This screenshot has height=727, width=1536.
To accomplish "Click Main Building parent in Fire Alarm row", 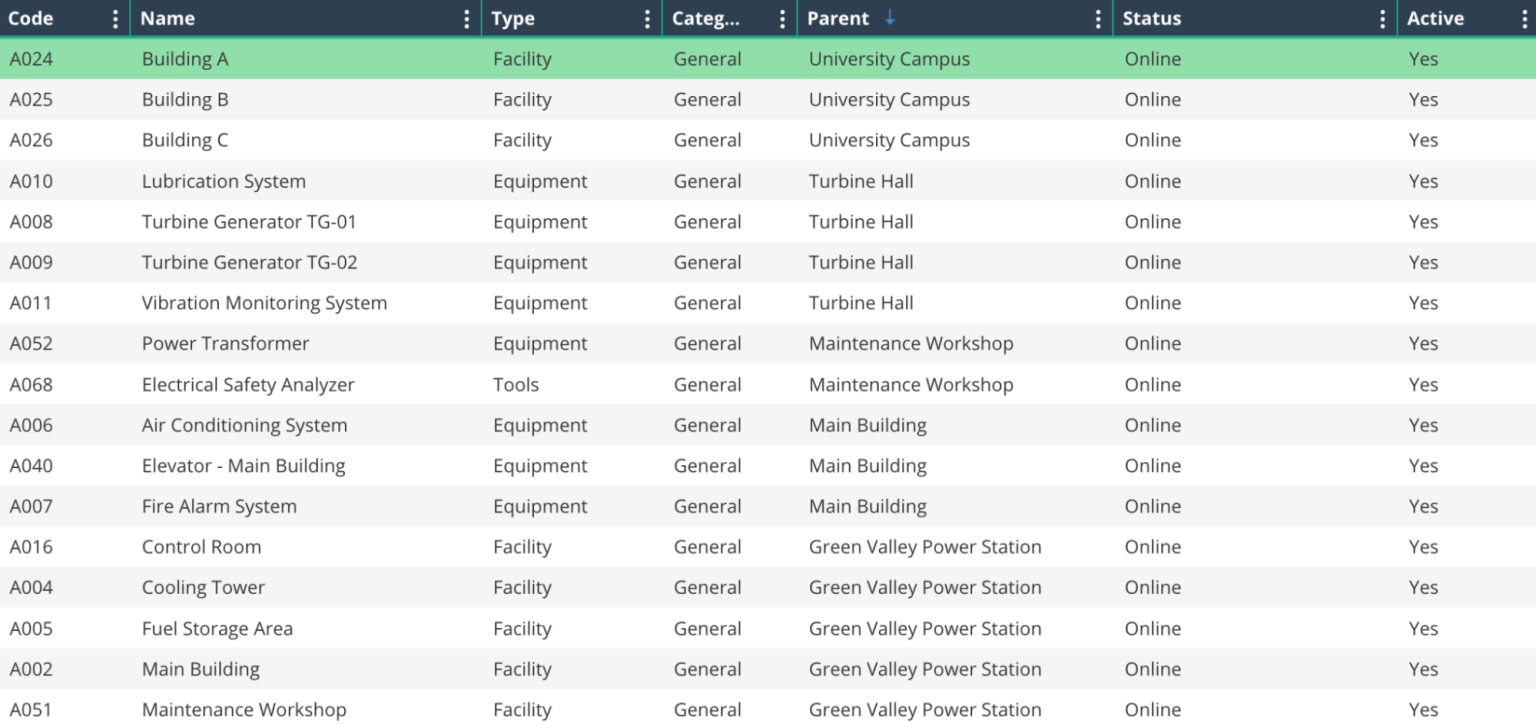I will [x=867, y=507].
